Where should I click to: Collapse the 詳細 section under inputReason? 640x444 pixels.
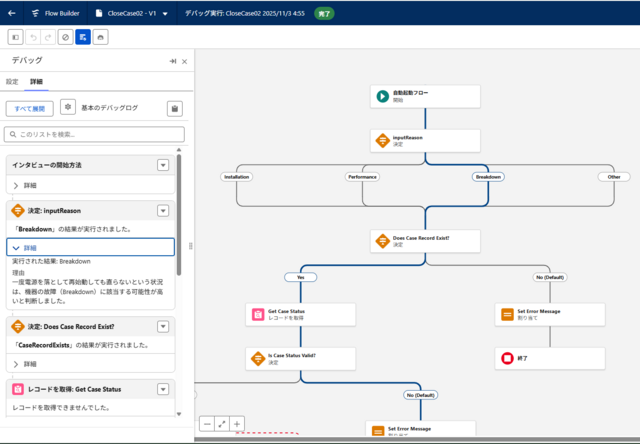tap(30, 247)
